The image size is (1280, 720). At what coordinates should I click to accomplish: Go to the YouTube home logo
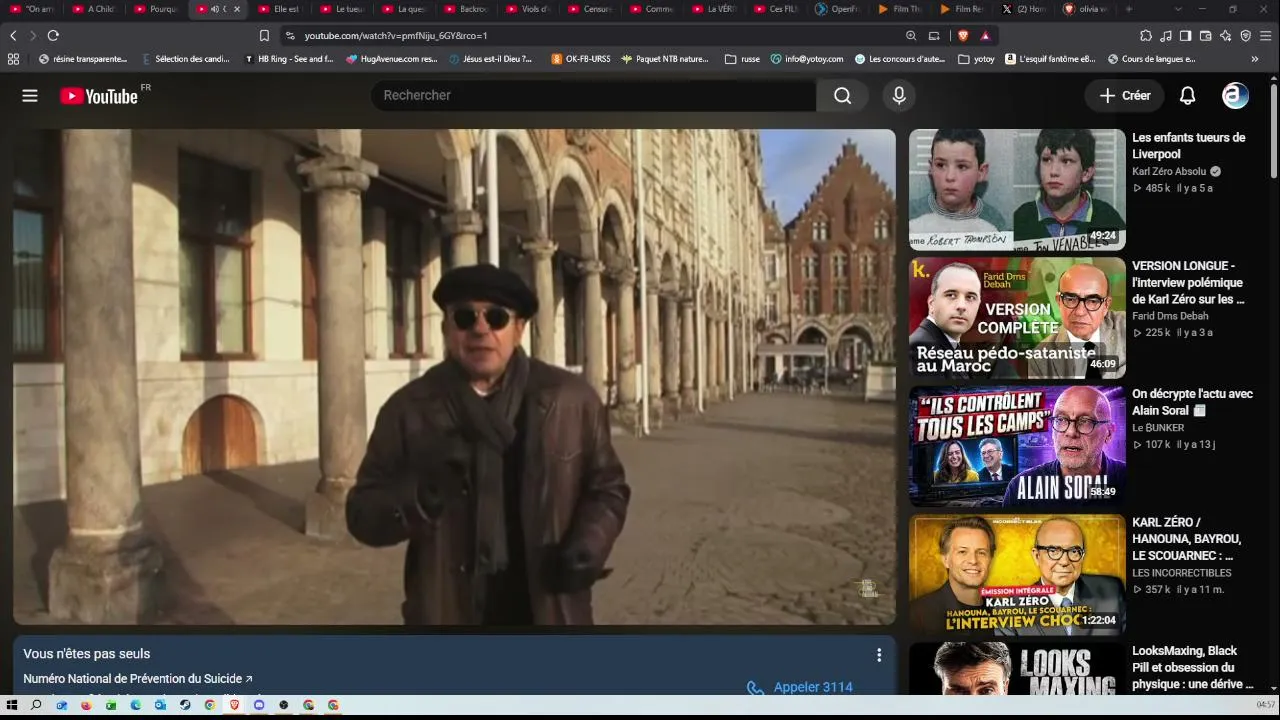tap(98, 96)
